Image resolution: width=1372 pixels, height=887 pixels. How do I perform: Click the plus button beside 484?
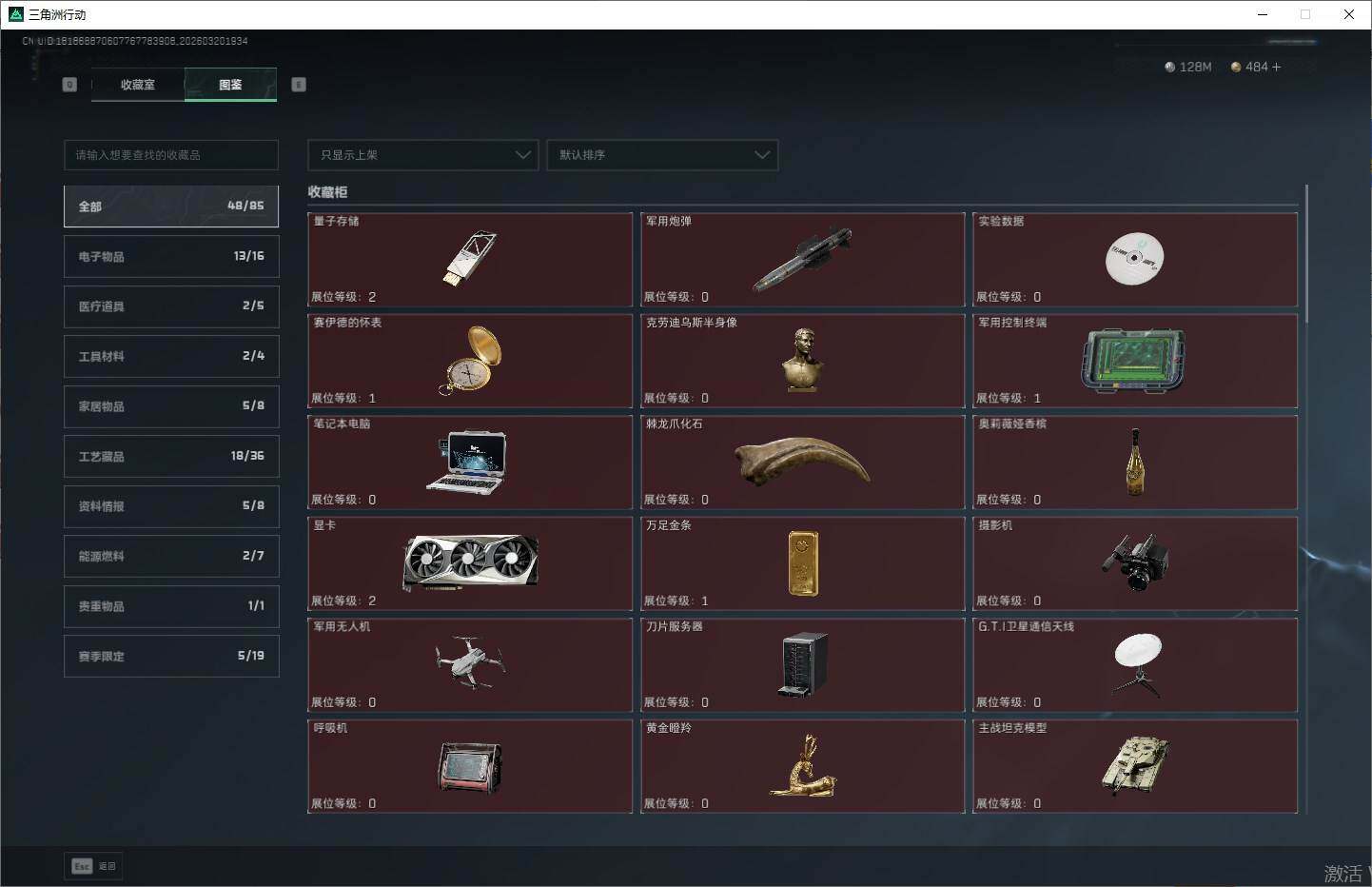tap(1276, 67)
